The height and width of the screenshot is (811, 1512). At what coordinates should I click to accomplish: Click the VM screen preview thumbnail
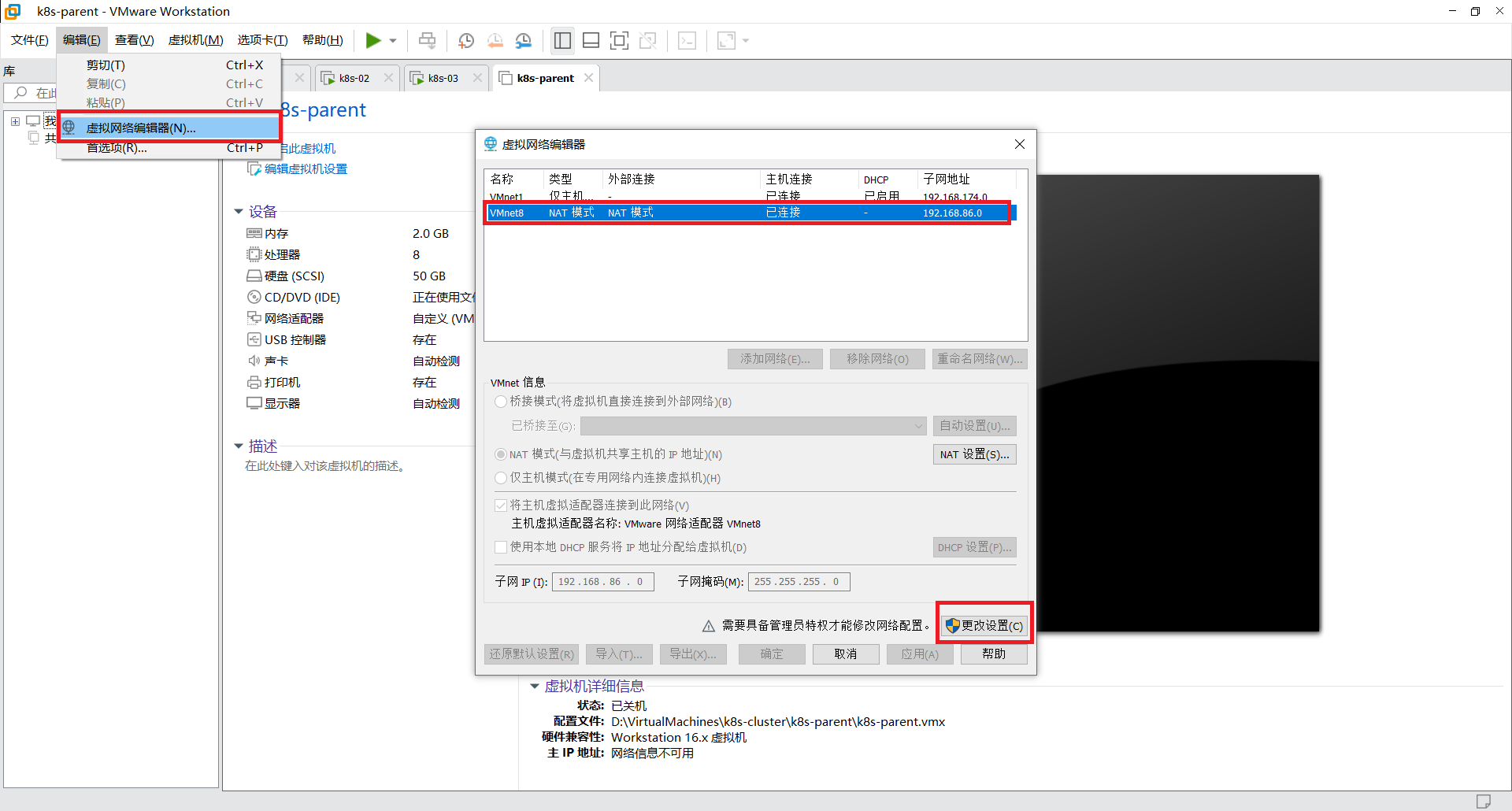click(x=1177, y=403)
